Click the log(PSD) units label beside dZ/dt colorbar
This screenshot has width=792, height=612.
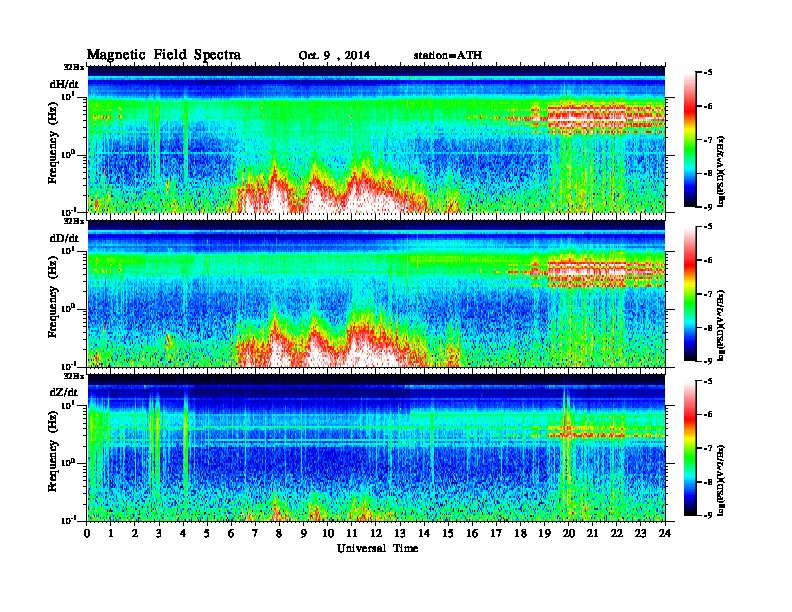pos(722,480)
